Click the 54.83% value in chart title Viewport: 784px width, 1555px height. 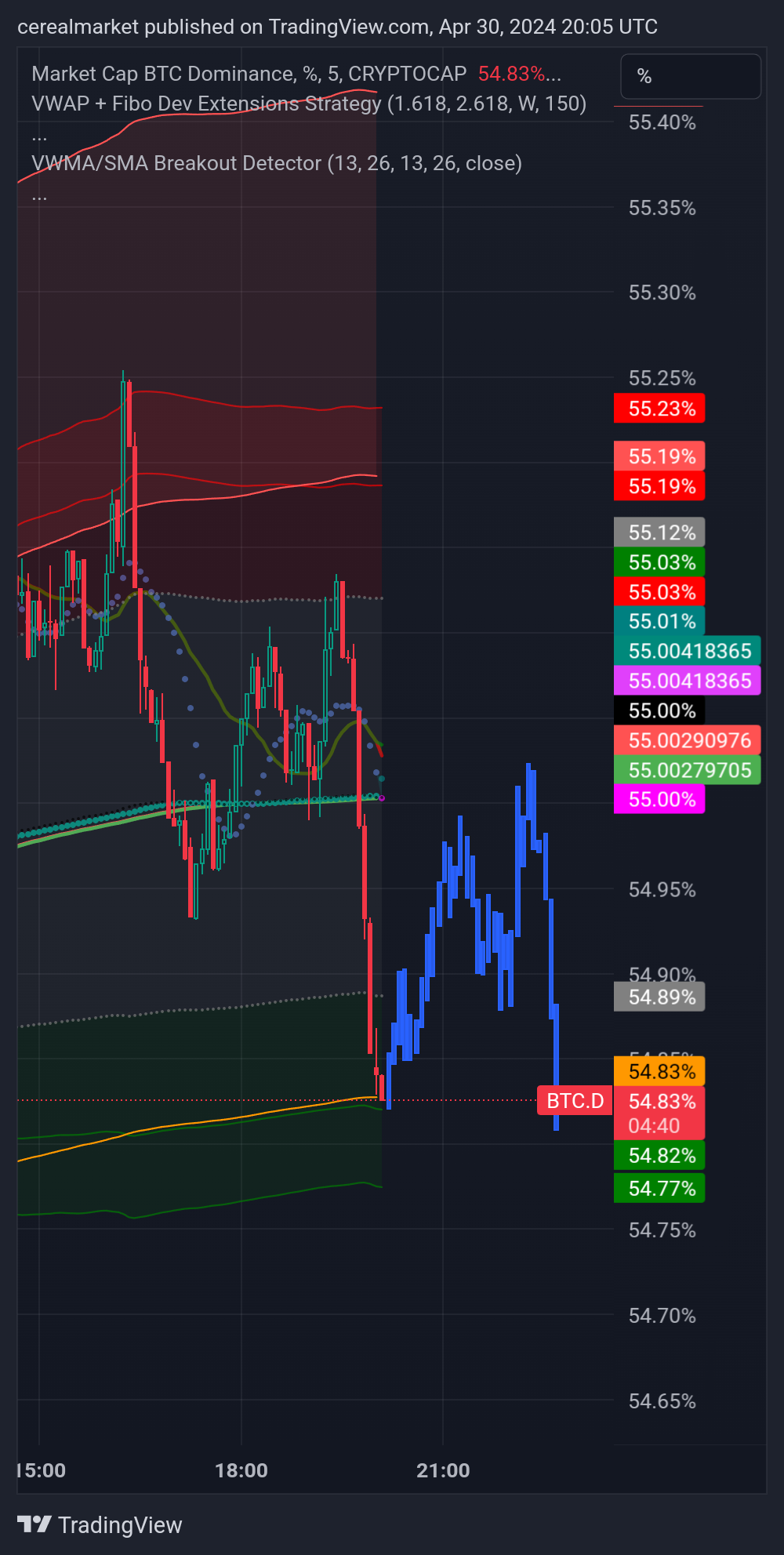tap(511, 74)
